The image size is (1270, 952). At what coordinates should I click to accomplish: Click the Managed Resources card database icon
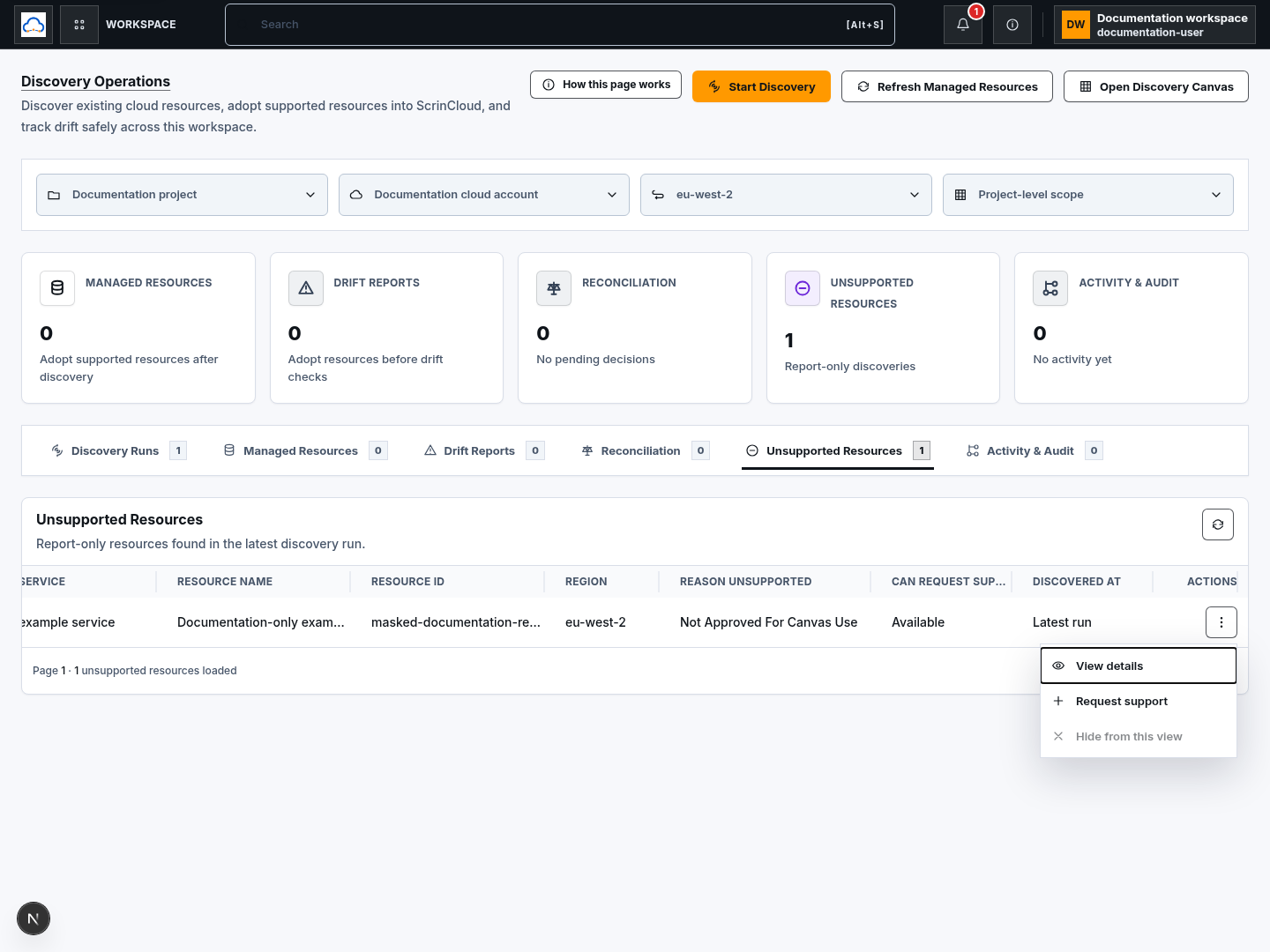pos(57,288)
